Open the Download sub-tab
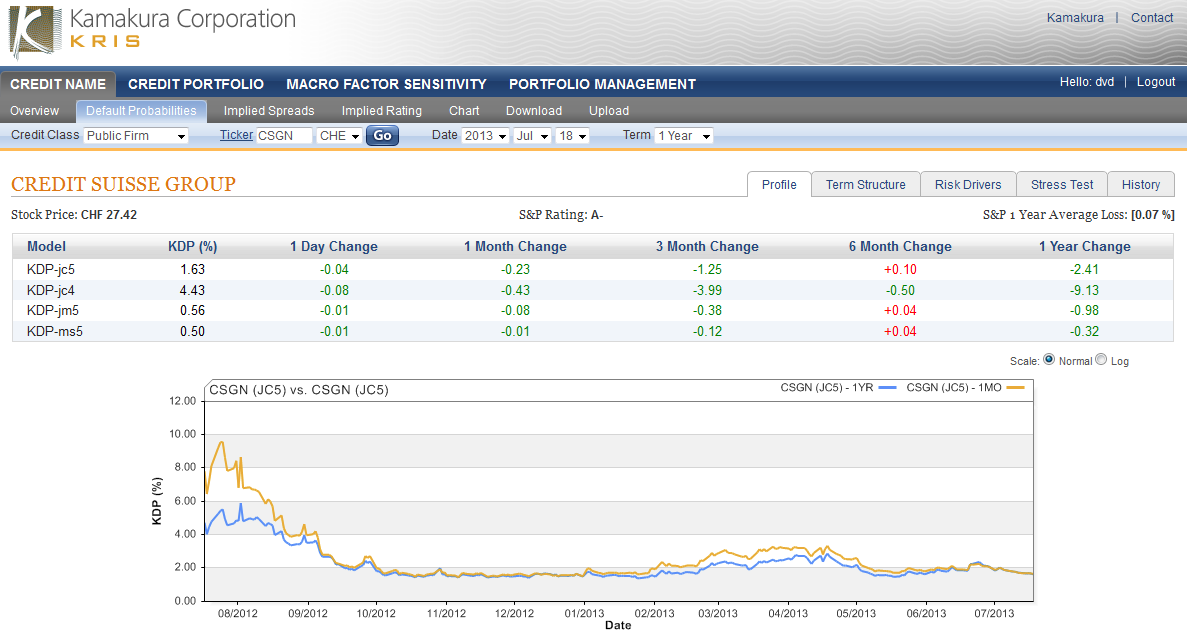 tap(534, 111)
